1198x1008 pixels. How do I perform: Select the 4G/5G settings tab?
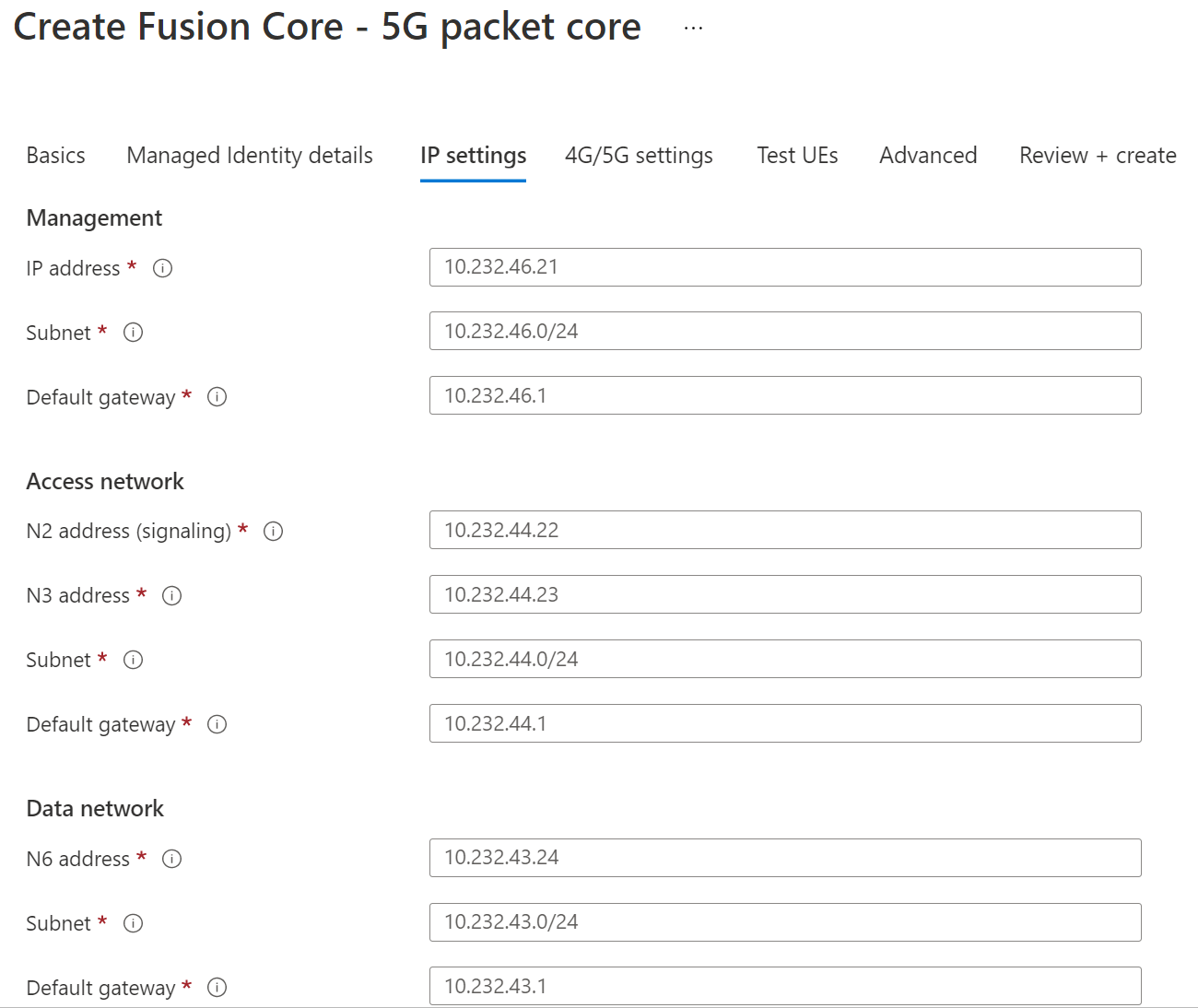(639, 155)
